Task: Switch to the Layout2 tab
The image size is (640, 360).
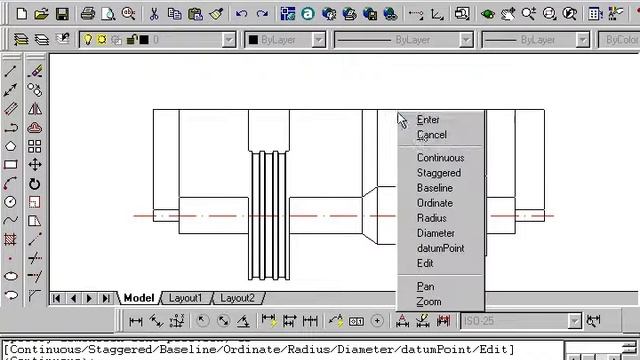Action: 238,298
